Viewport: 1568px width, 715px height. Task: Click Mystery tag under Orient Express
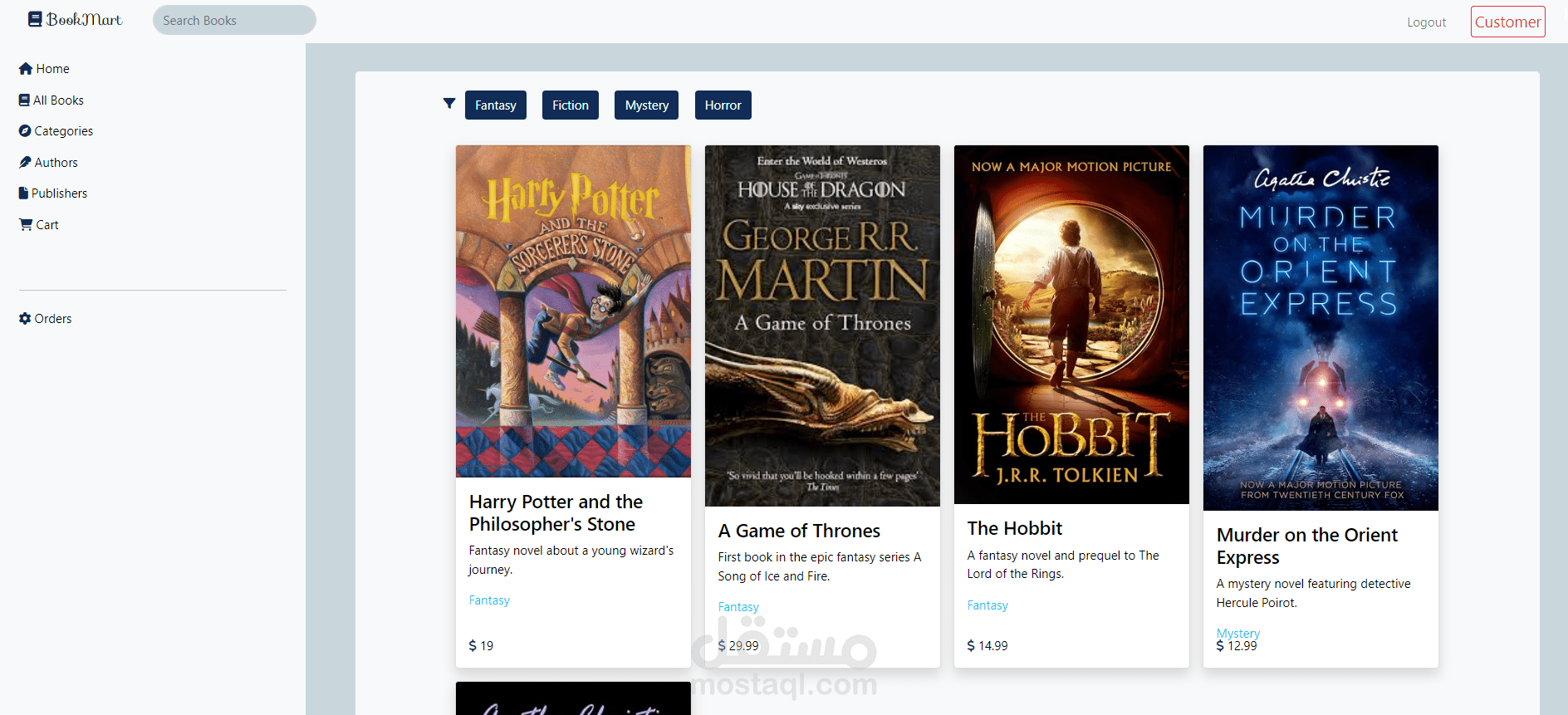coord(1238,633)
